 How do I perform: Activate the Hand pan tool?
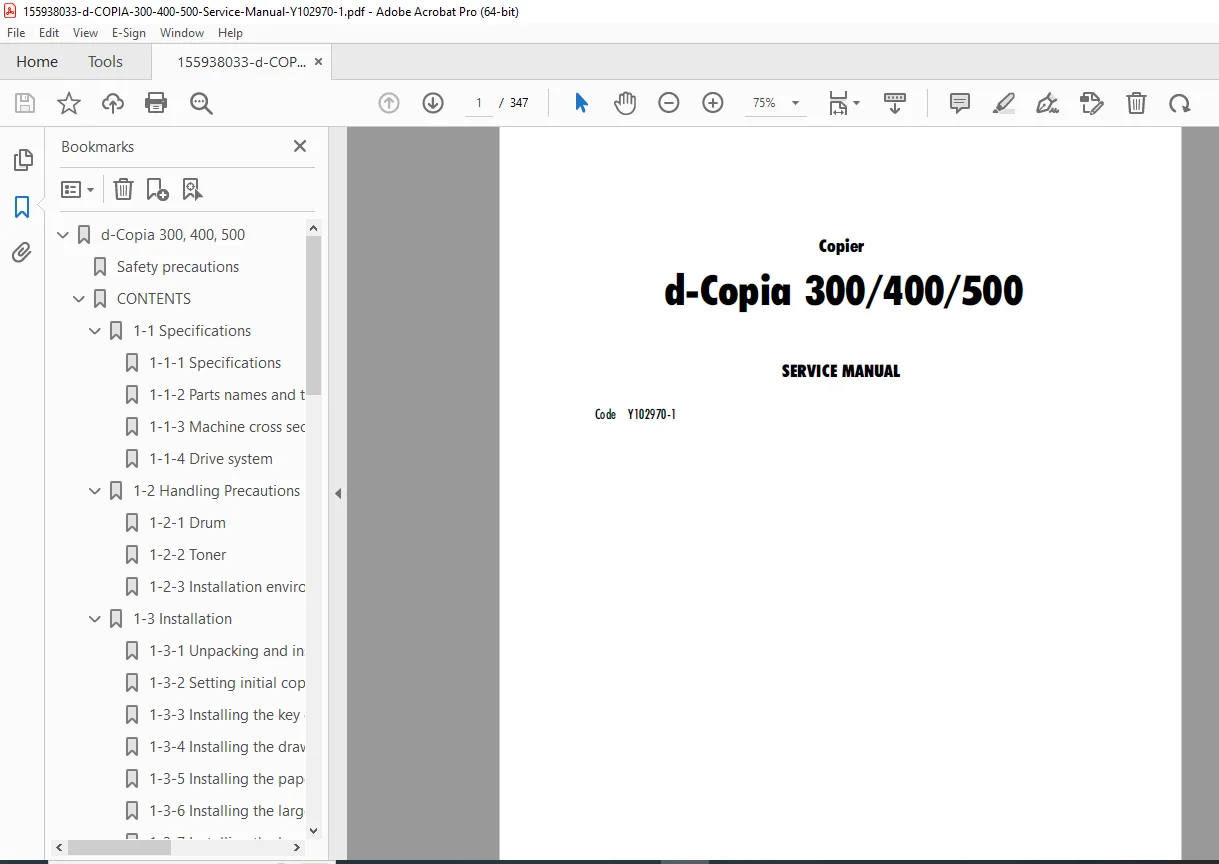625,103
